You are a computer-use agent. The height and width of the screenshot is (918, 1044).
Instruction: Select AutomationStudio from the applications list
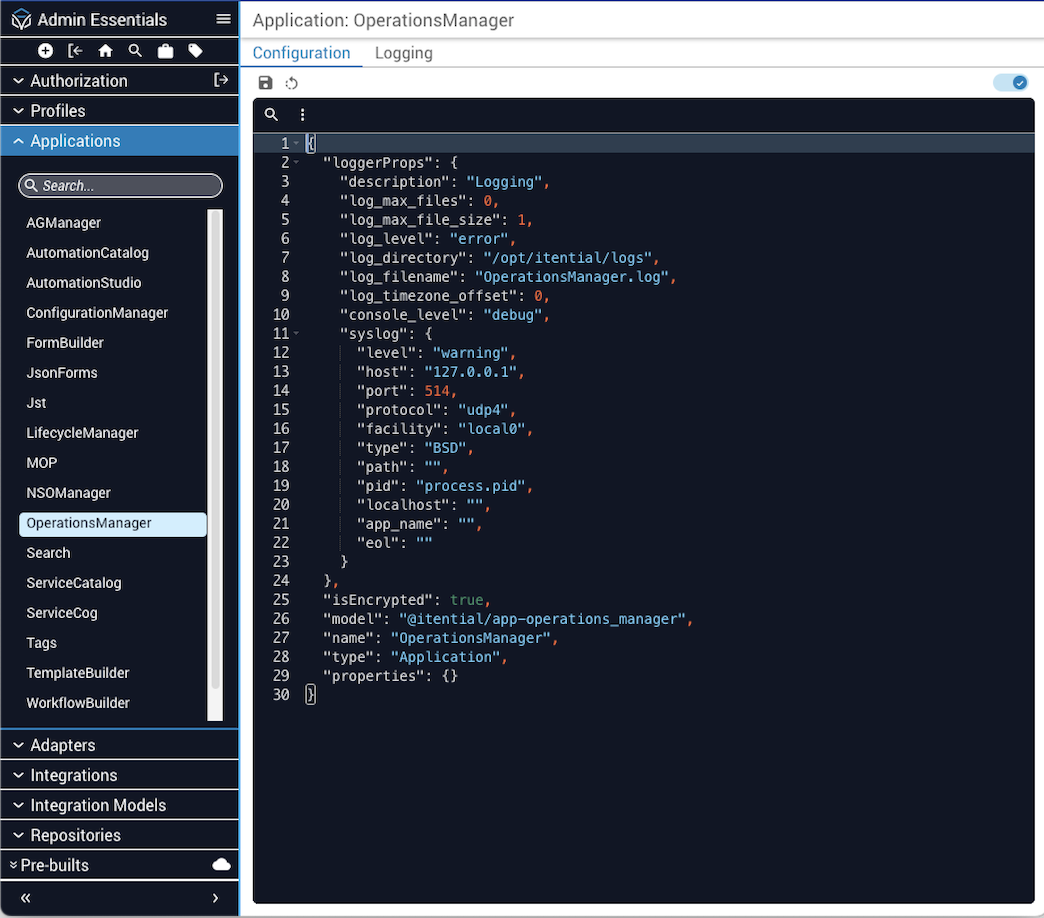pos(84,283)
